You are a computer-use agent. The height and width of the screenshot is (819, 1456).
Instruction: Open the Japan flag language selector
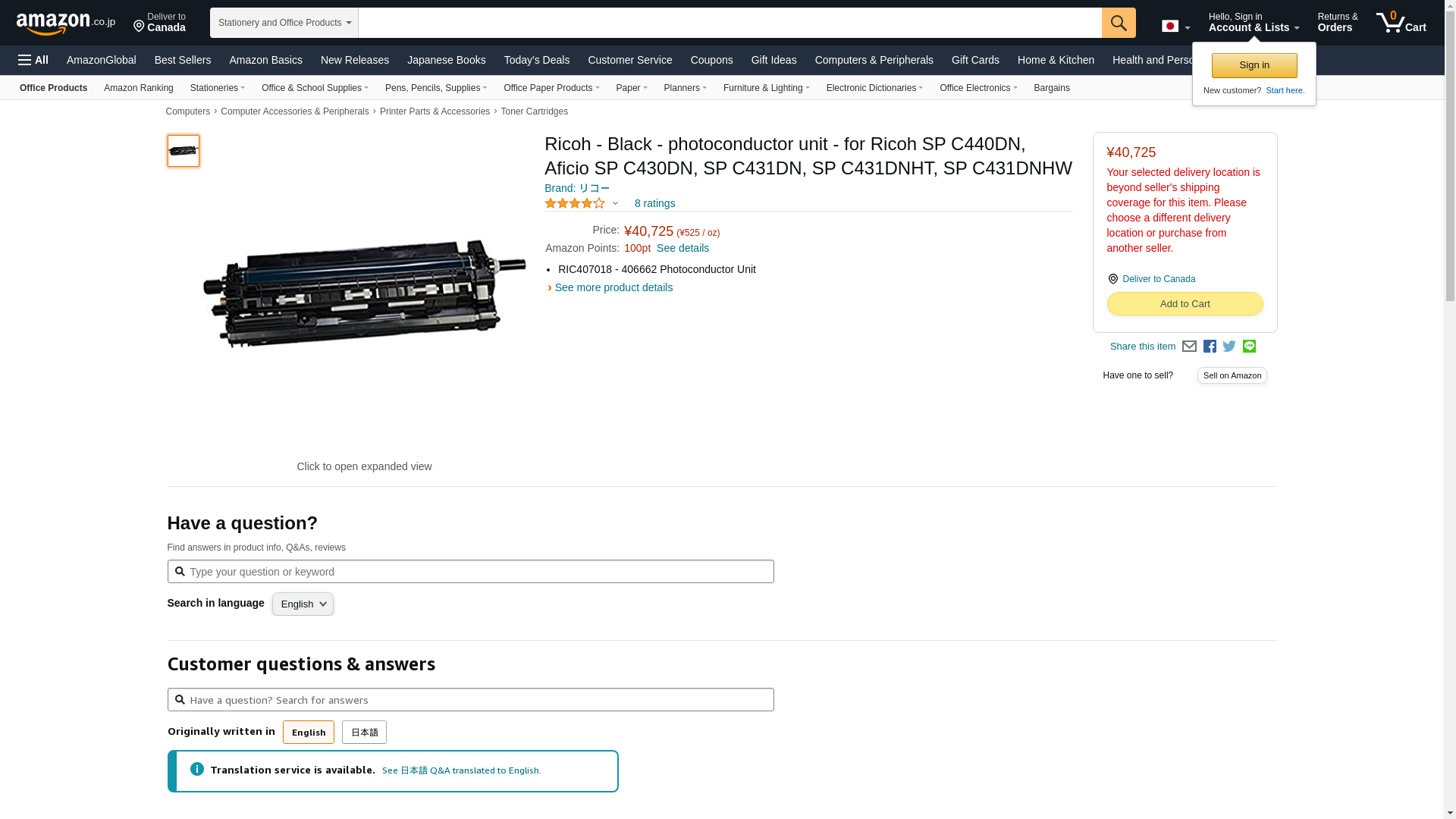[1175, 27]
